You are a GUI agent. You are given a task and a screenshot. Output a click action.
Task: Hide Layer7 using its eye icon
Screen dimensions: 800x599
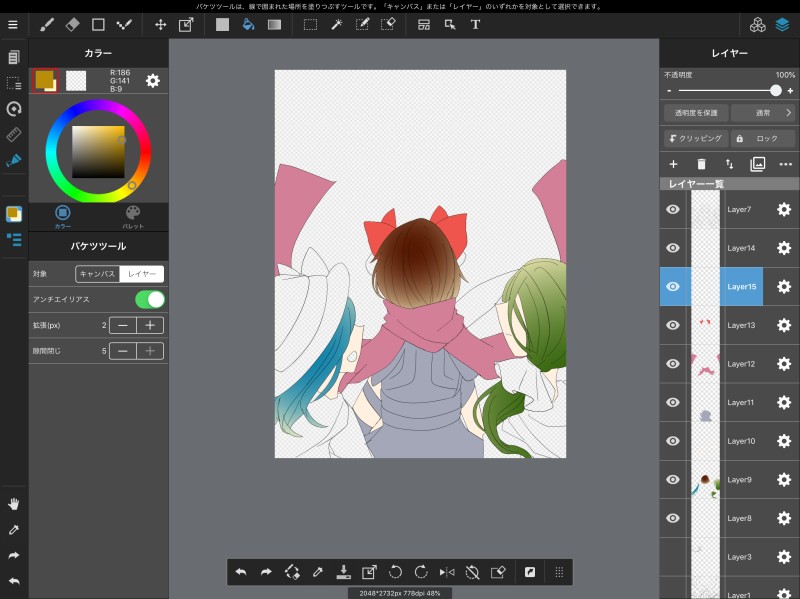pos(673,209)
